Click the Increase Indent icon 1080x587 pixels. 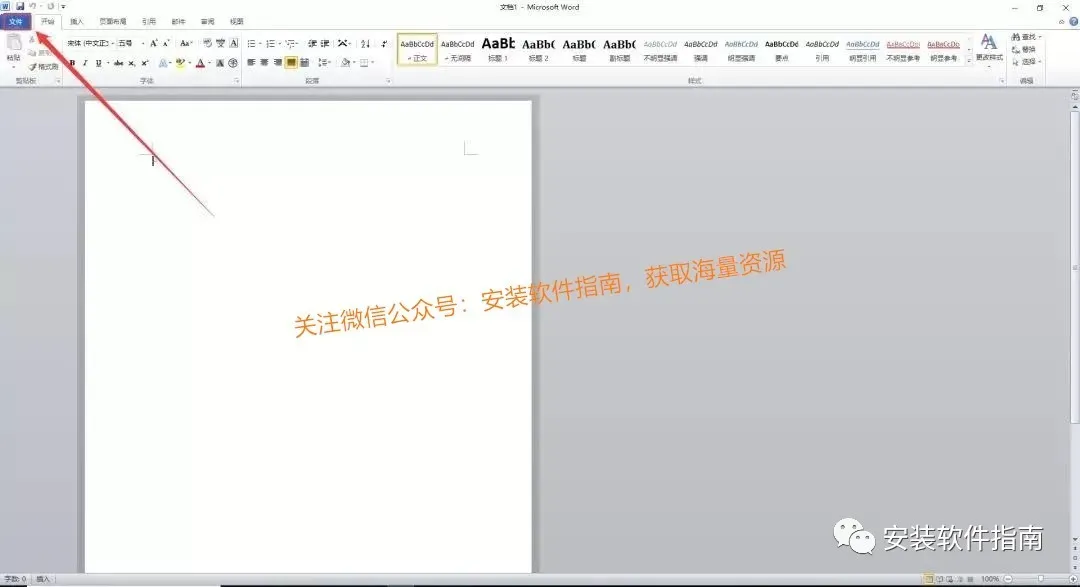[x=324, y=43]
